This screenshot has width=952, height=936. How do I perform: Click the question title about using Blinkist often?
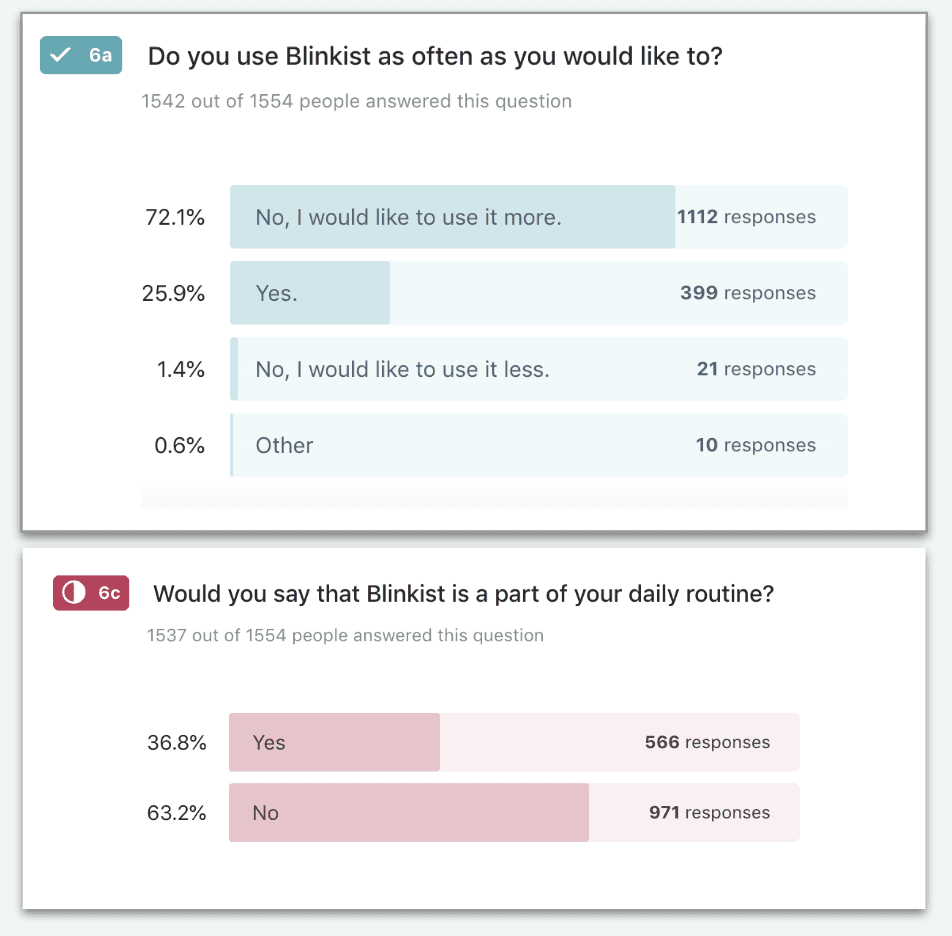(x=435, y=56)
